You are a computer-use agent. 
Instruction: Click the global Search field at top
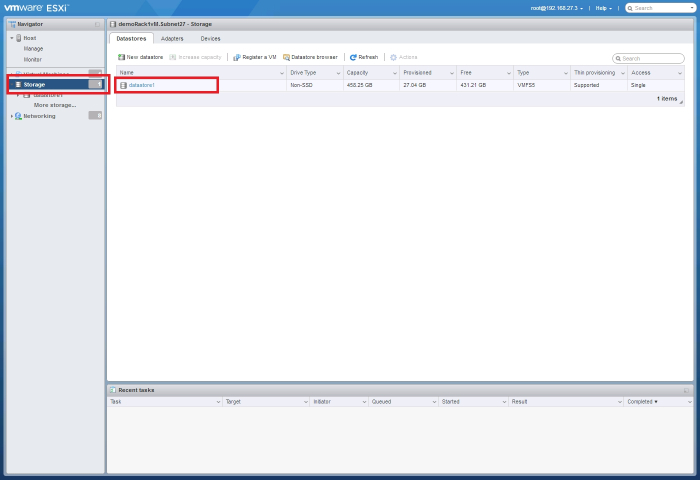point(661,8)
